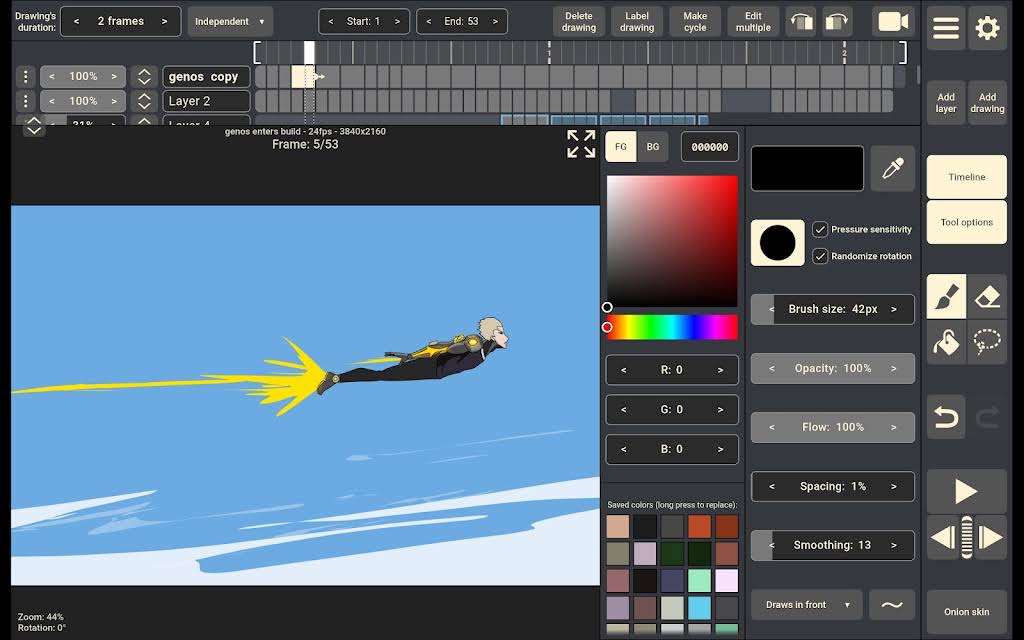Open the Draws in front dropdown
The height and width of the screenshot is (640, 1024).
(807, 605)
